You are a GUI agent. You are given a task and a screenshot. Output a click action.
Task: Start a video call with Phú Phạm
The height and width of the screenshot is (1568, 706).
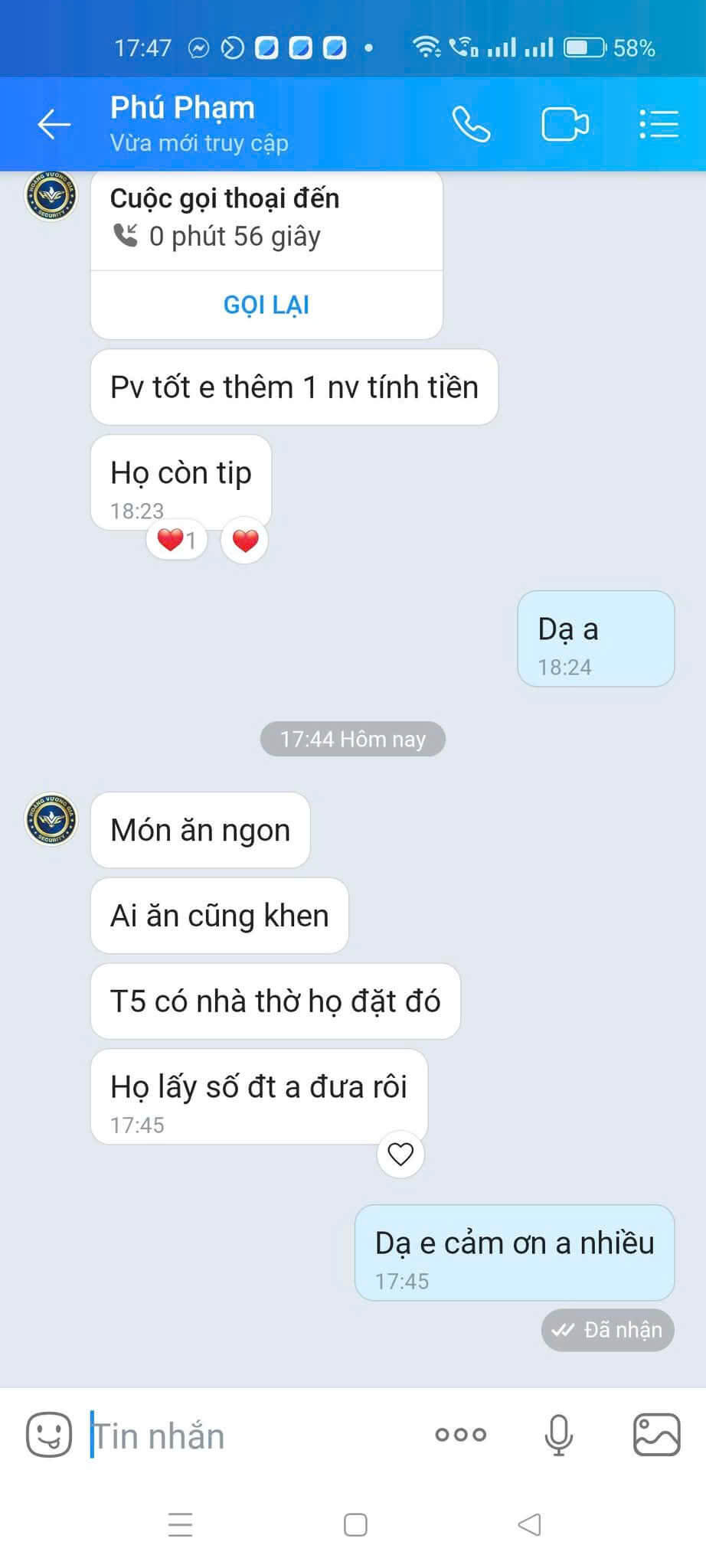tap(565, 124)
